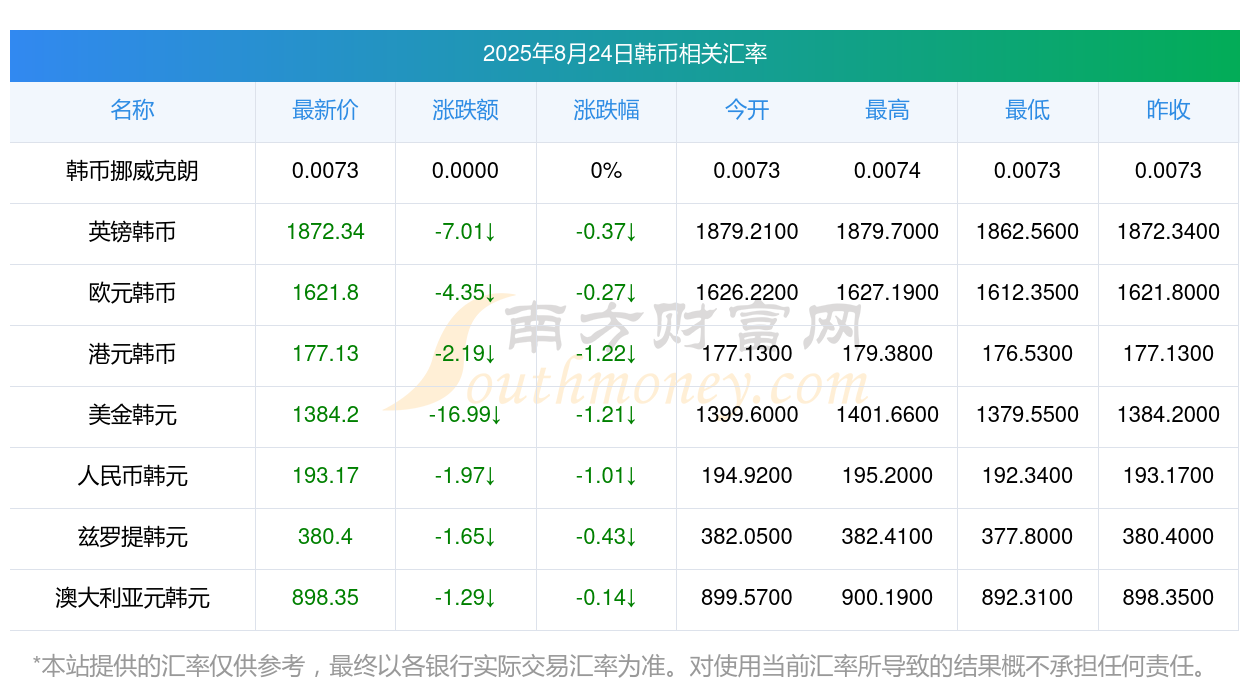Screen dimensions: 1250x698
Task: Click change amount -2.19↓
Action: tap(466, 354)
